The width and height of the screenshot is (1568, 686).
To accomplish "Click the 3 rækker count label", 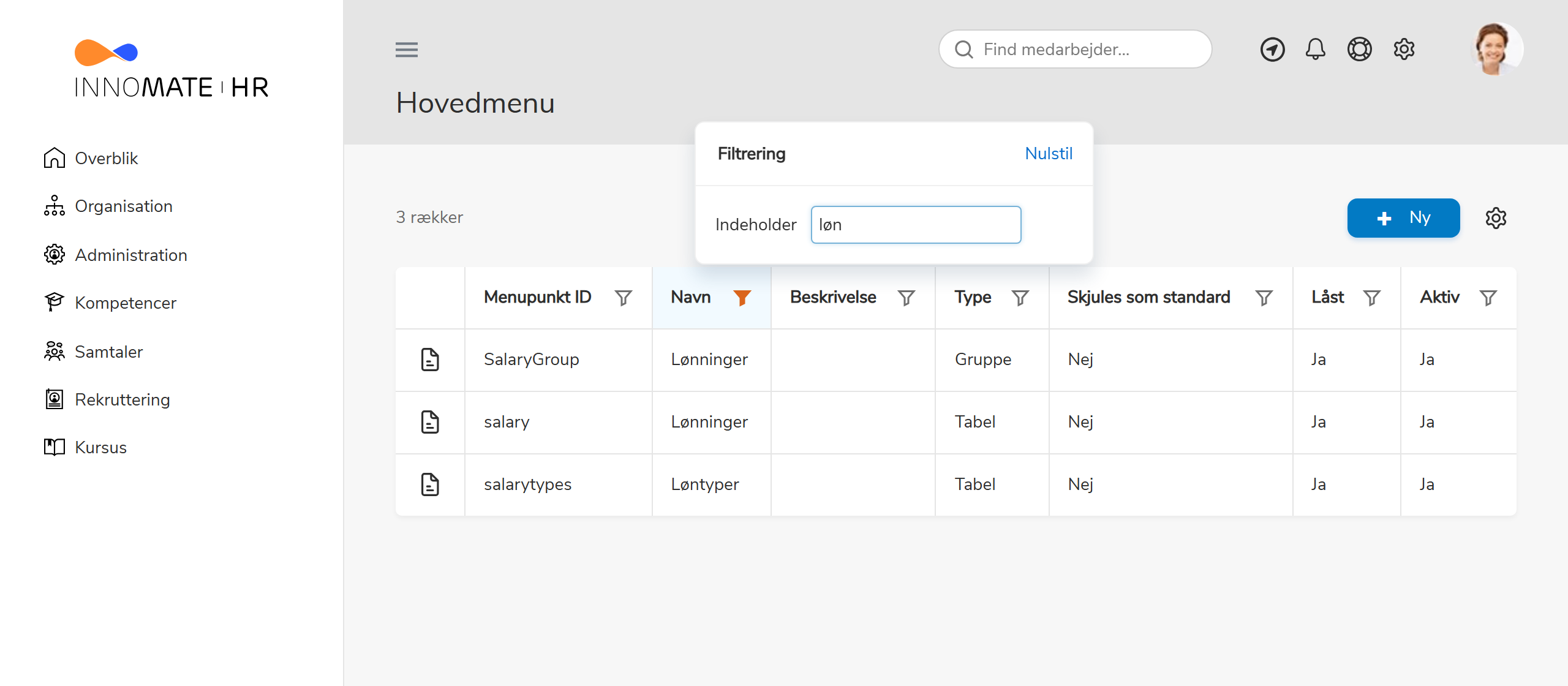I will point(429,217).
